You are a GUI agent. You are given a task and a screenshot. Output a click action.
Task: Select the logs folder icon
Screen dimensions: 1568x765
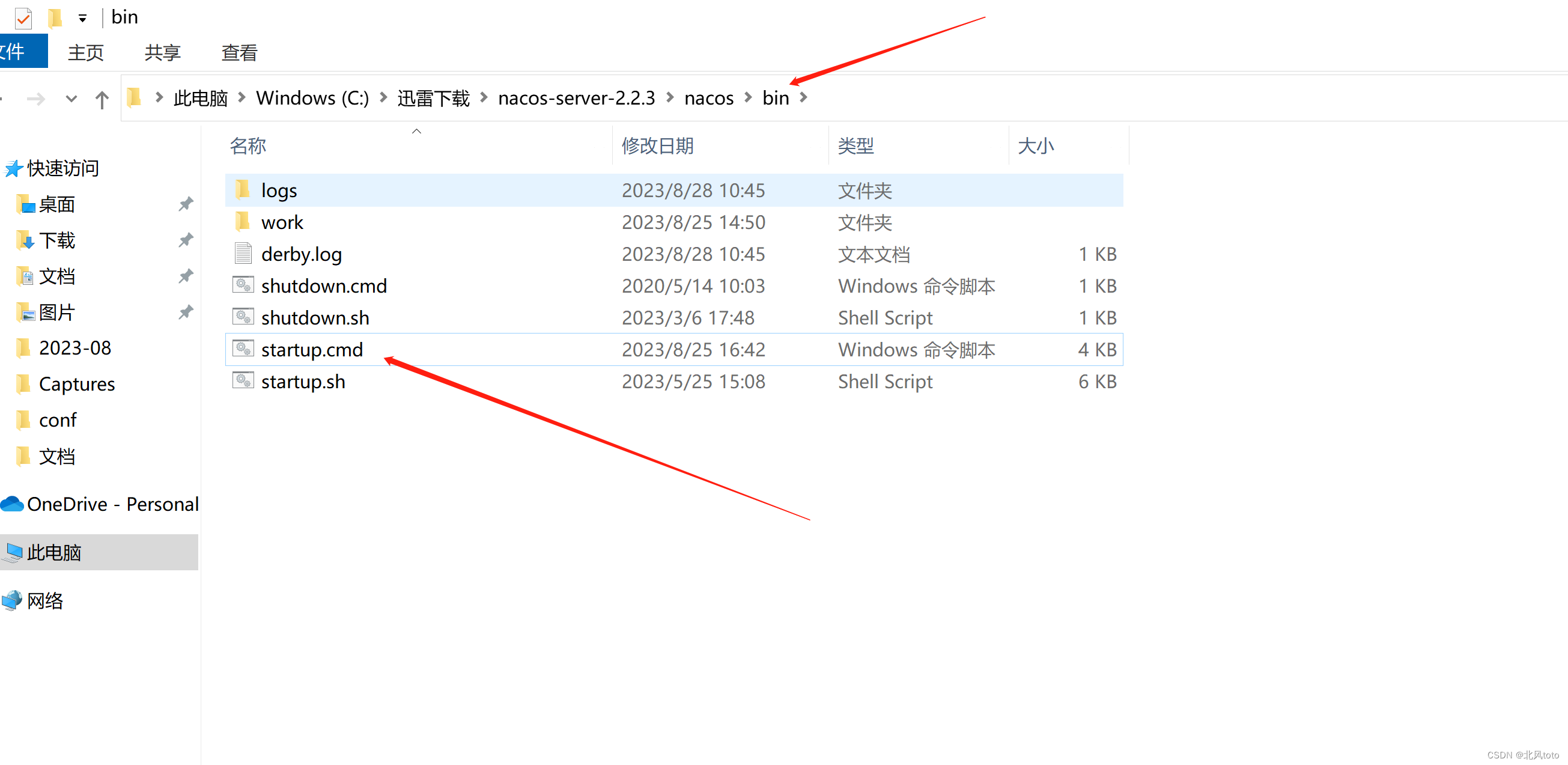tap(243, 189)
